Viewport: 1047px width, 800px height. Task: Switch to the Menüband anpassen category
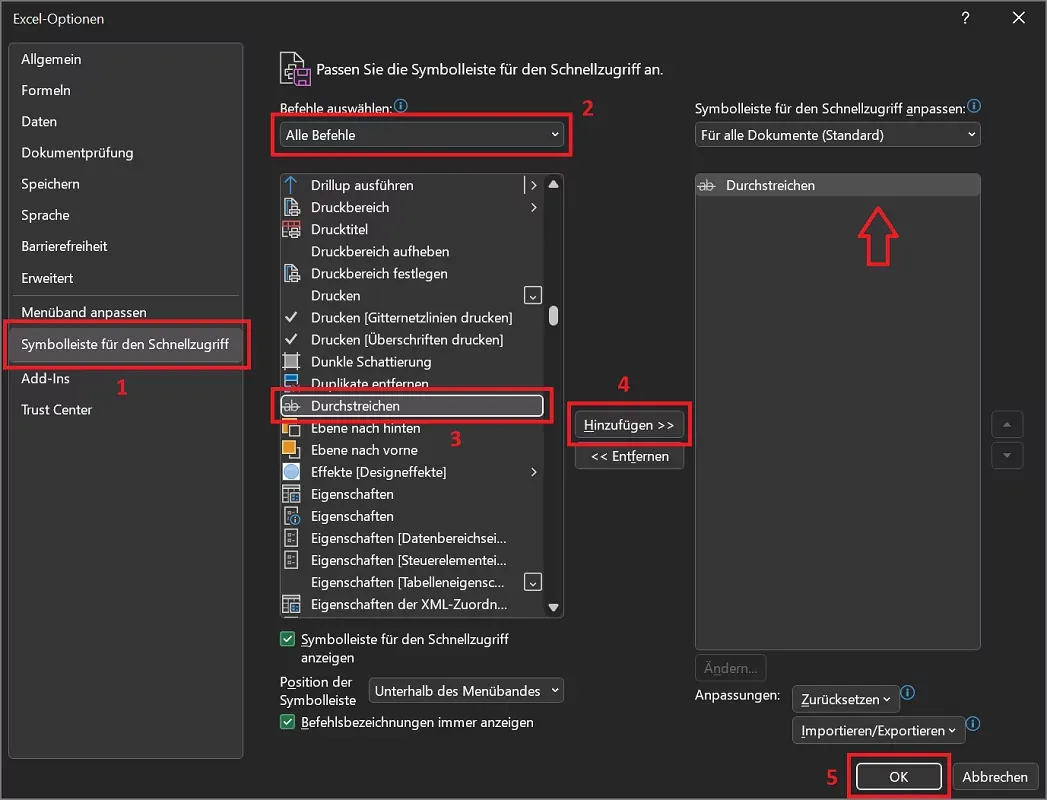pyautogui.click(x=84, y=312)
